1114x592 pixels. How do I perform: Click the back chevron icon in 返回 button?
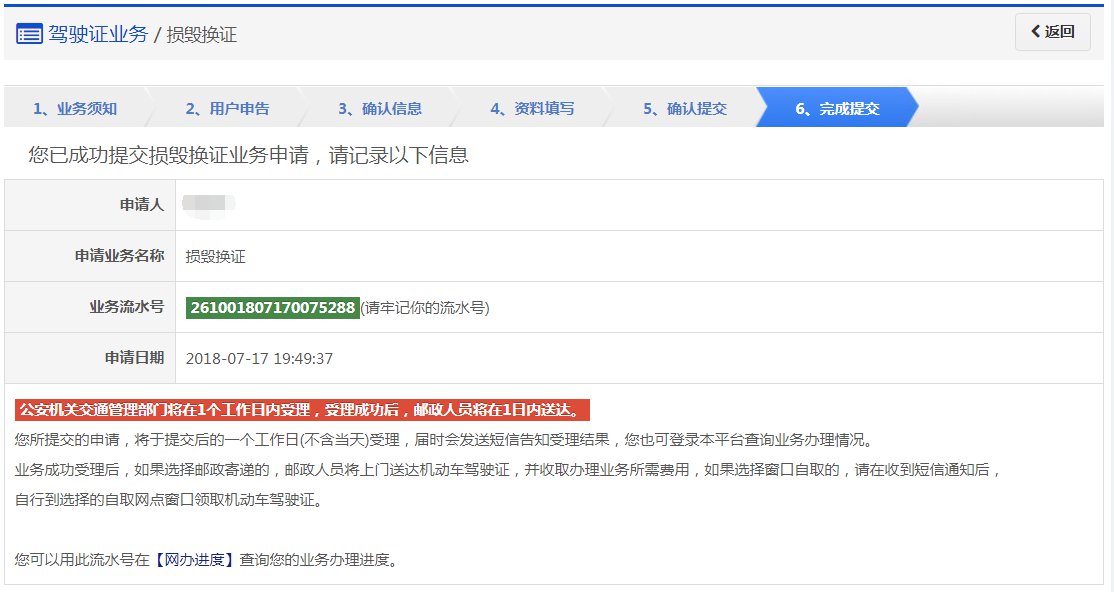coord(1036,32)
